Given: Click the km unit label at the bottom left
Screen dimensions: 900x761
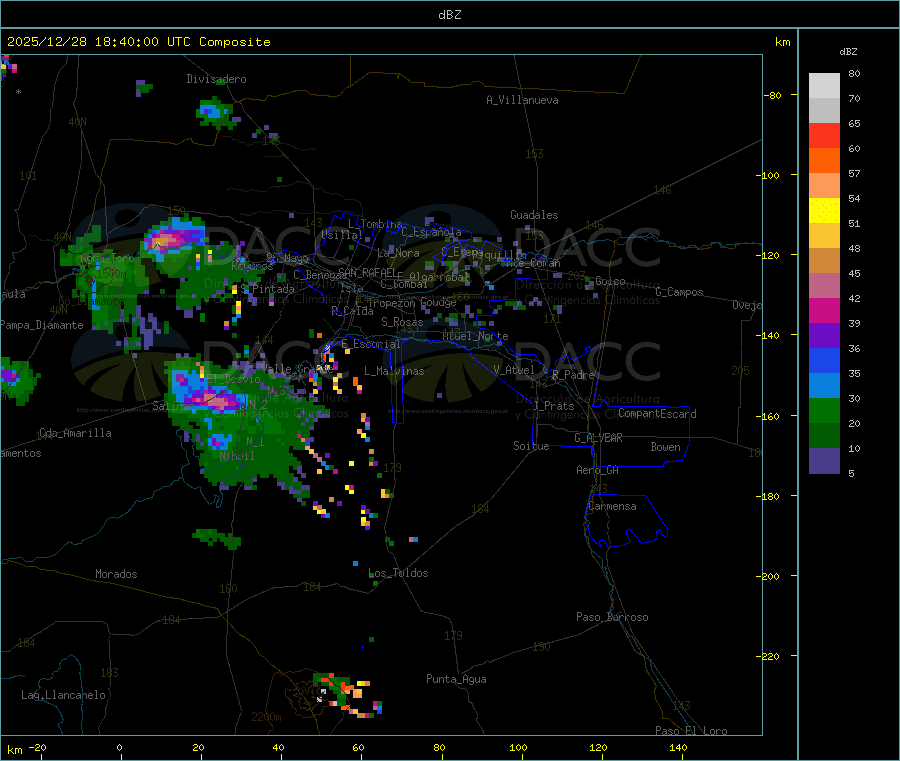Looking at the screenshot, I should (14, 750).
